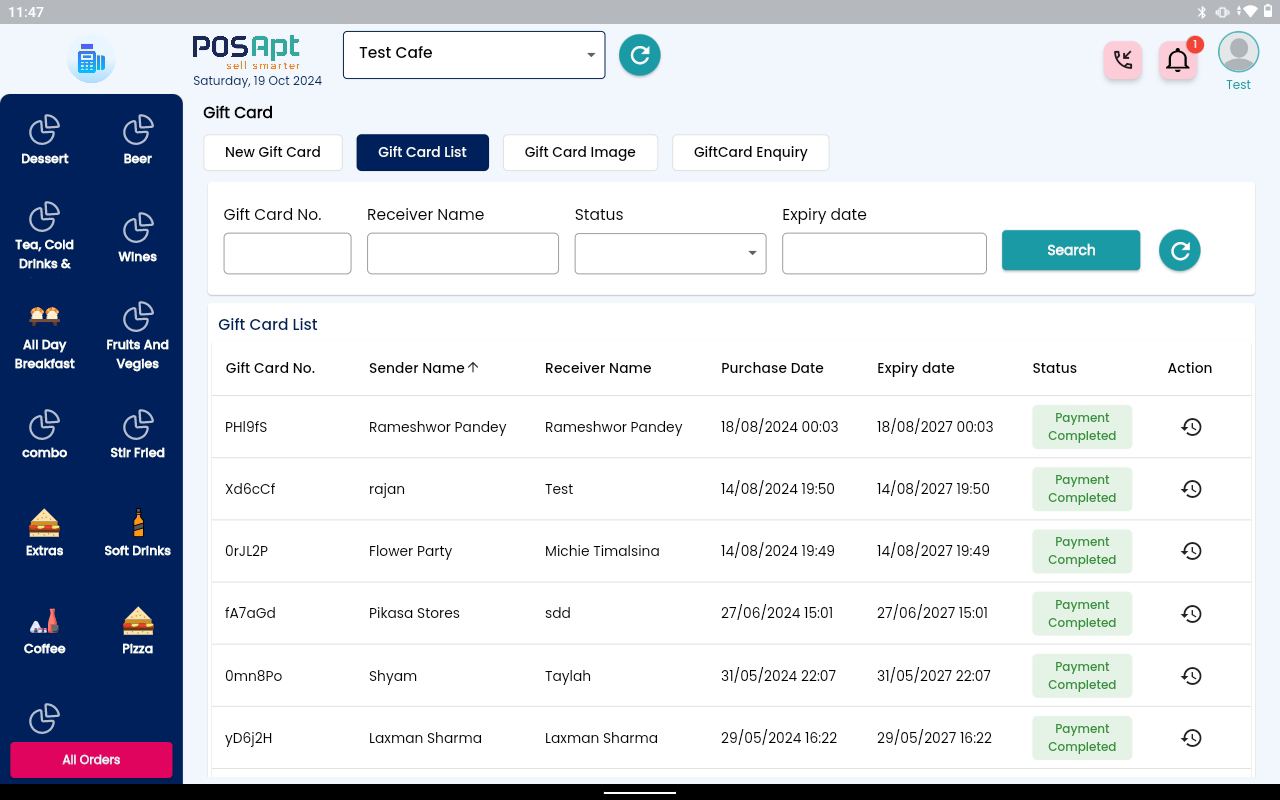Image resolution: width=1280 pixels, height=800 pixels.
Task: Select gift card number Xd6cCf
Action: 250,489
